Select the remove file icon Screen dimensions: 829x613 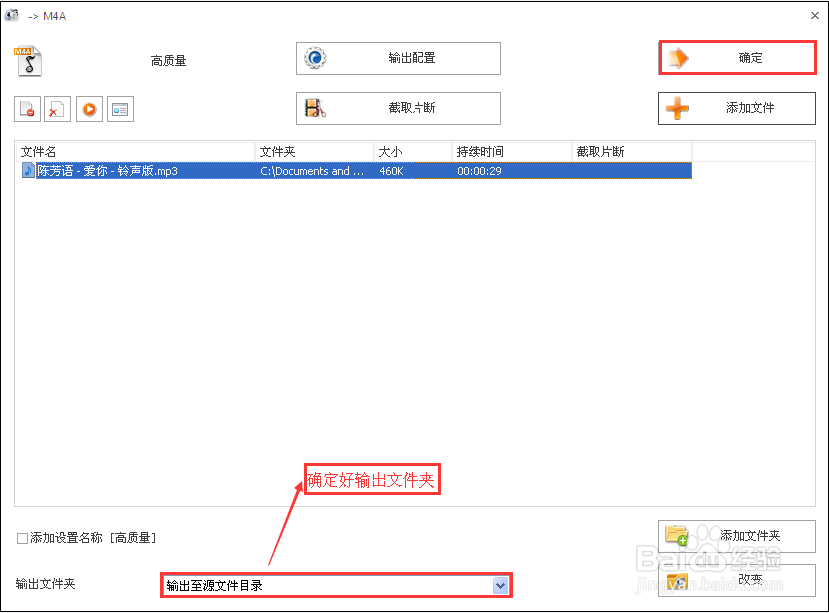click(x=26, y=108)
